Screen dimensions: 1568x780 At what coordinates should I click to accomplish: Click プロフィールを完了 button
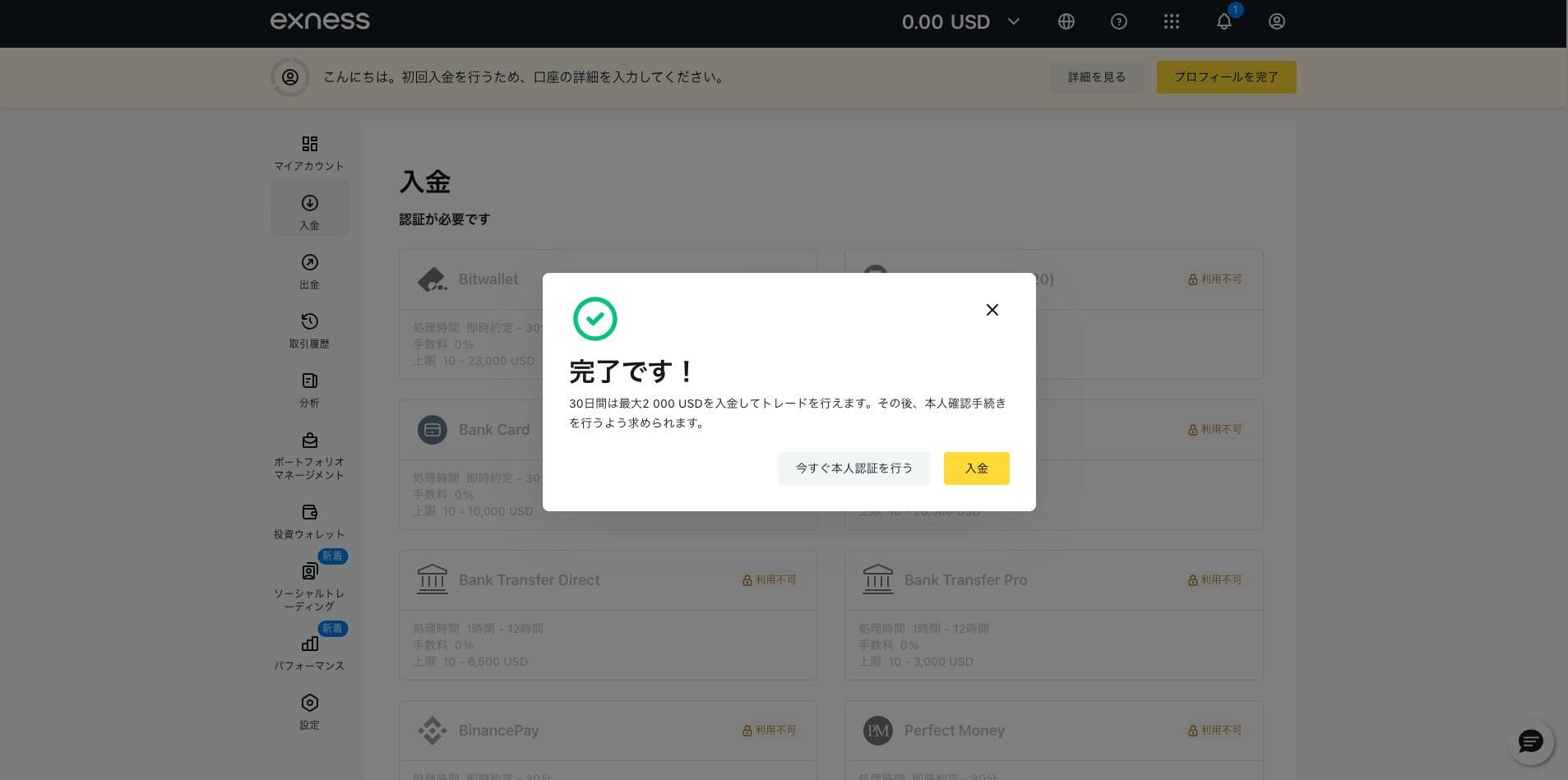click(1226, 77)
